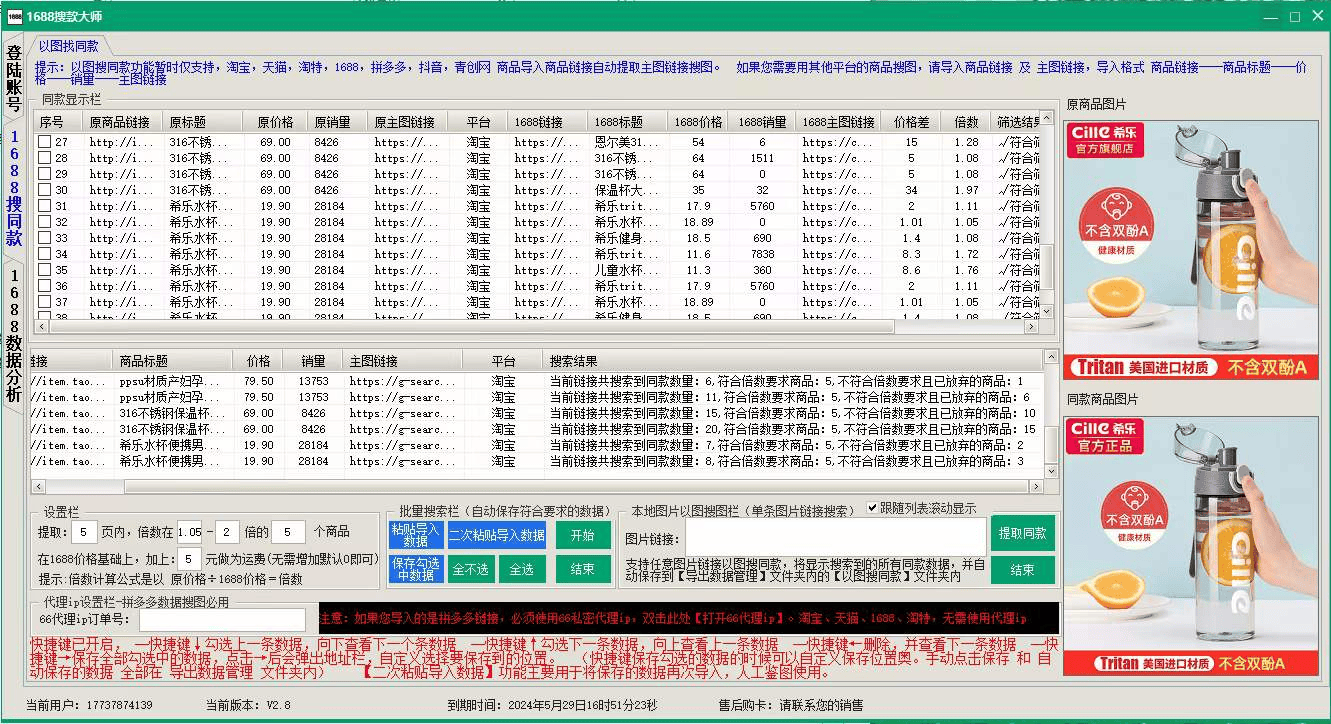Select all rows with 全选 button
Image resolution: width=1331 pixels, height=724 pixels.
pos(522,569)
